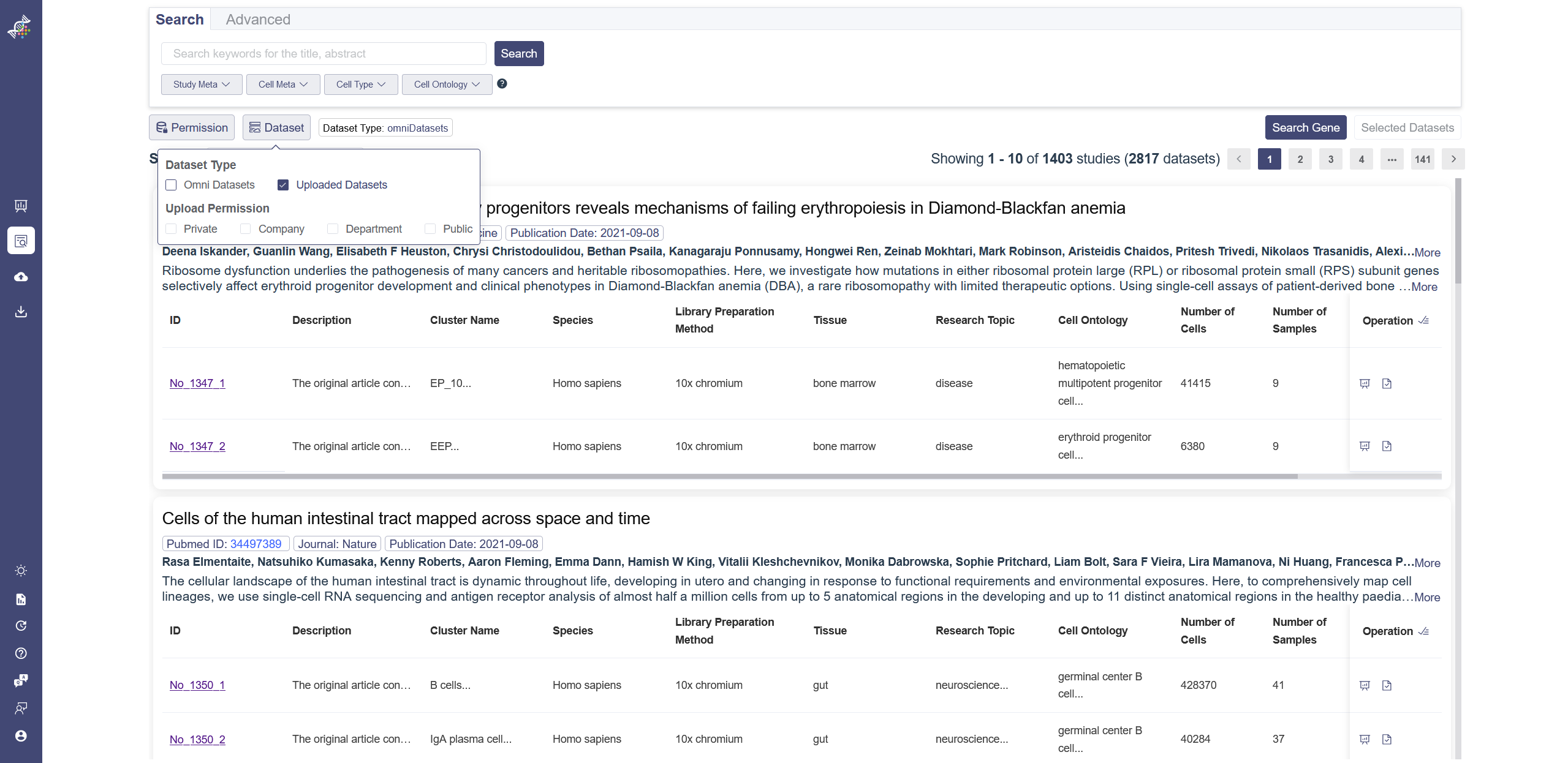The image size is (1568, 763).
Task: Click the document icon for dataset No_1347_2
Action: point(1387,446)
